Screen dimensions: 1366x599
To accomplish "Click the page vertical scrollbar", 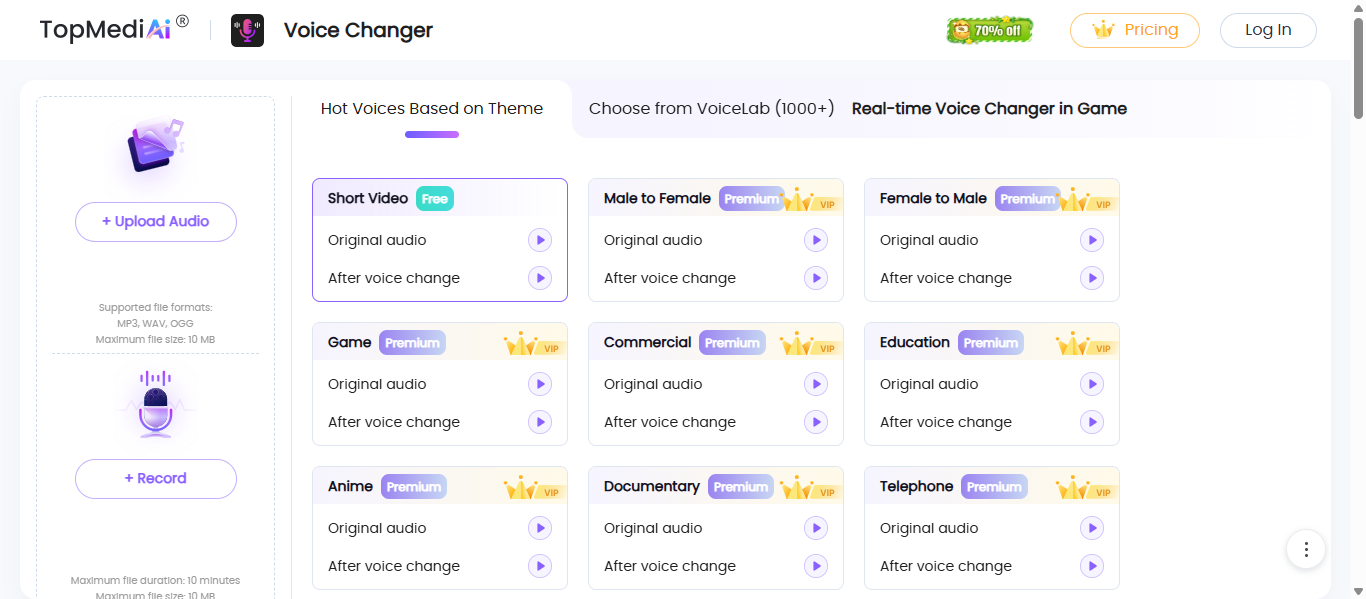I will [1358, 70].
